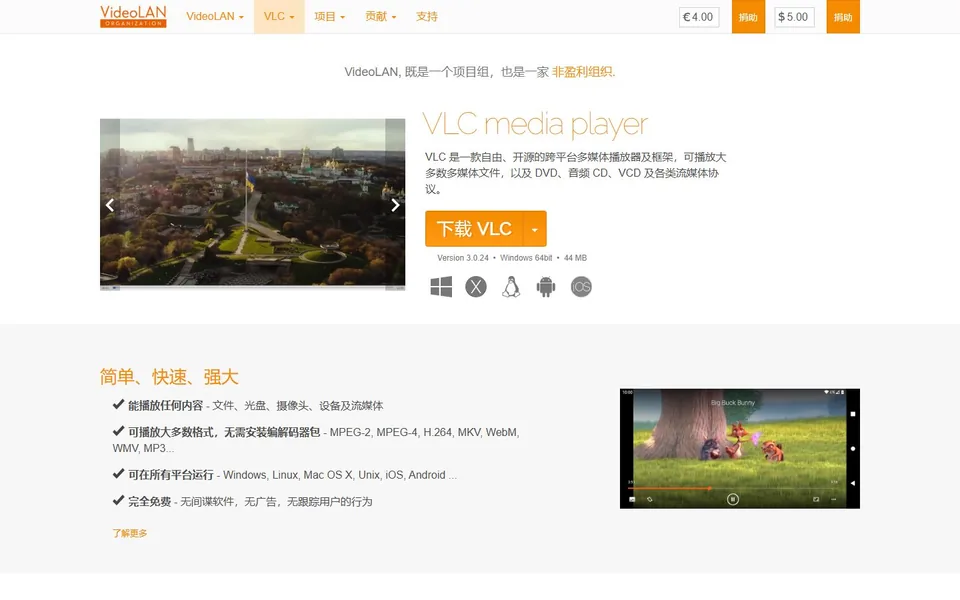Image resolution: width=960 pixels, height=600 pixels.
Task: Open the 非盈利组织 link
Action: point(583,72)
